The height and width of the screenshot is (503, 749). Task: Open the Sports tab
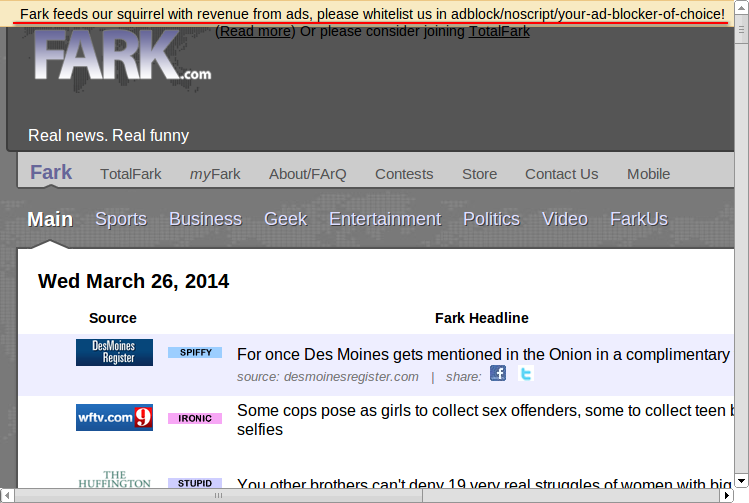pos(121,219)
